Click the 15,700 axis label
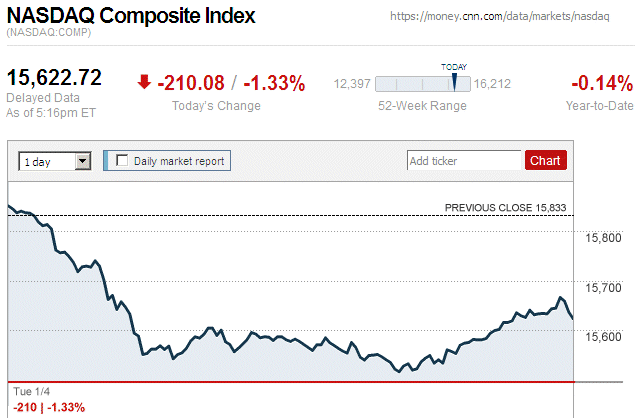Viewport: 640px width, 420px height. coord(603,288)
